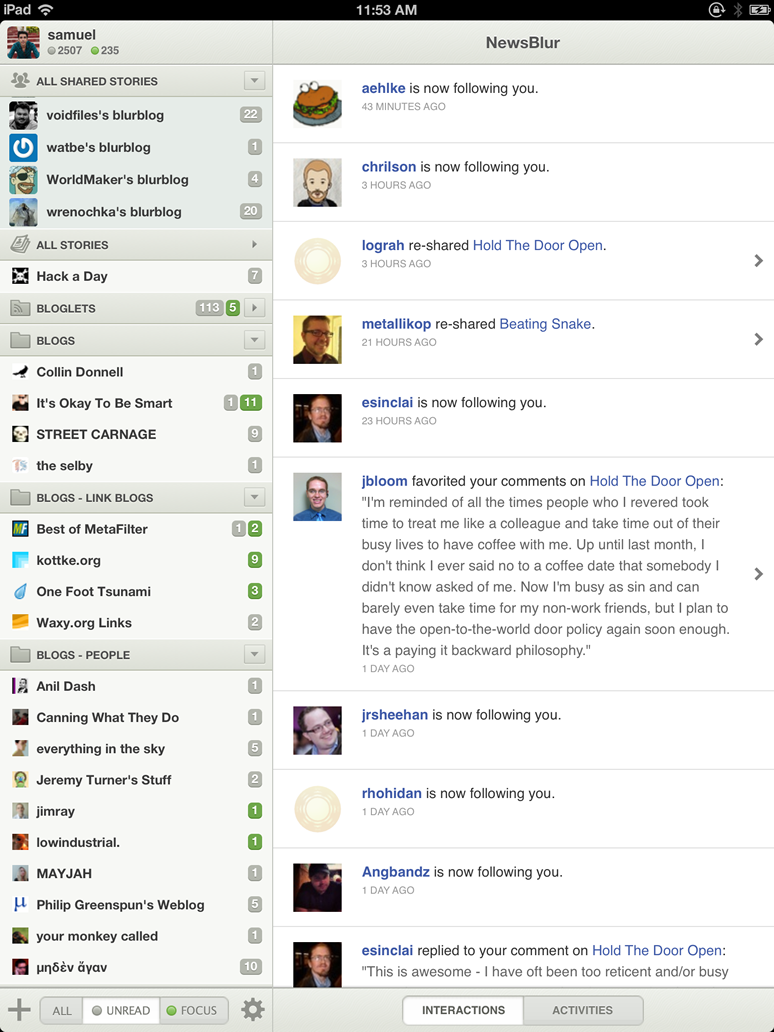
Task: Tap the Hack a Day skull icon
Action: (x=20, y=276)
